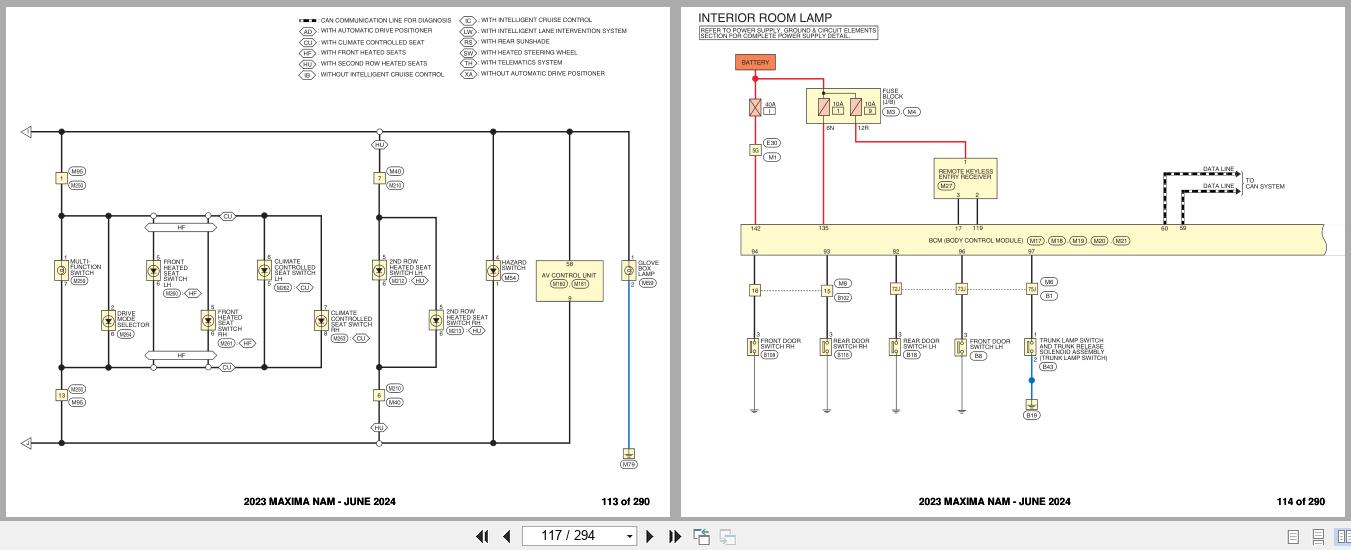Click the GLOVE BOX LAMP label
Image resolution: width=1351 pixels, height=550 pixels.
pos(648,268)
